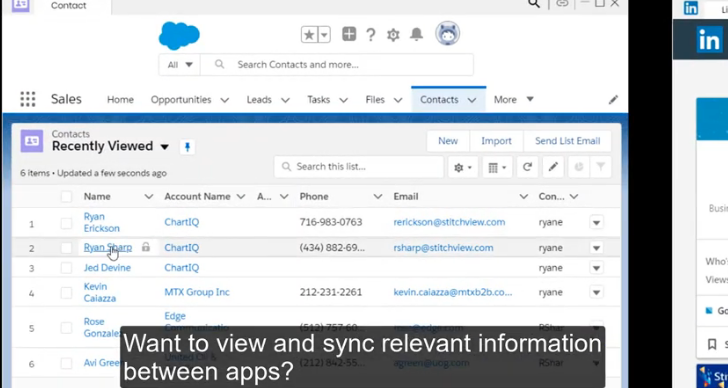
Task: Open the Setup gear icon
Action: 393,35
